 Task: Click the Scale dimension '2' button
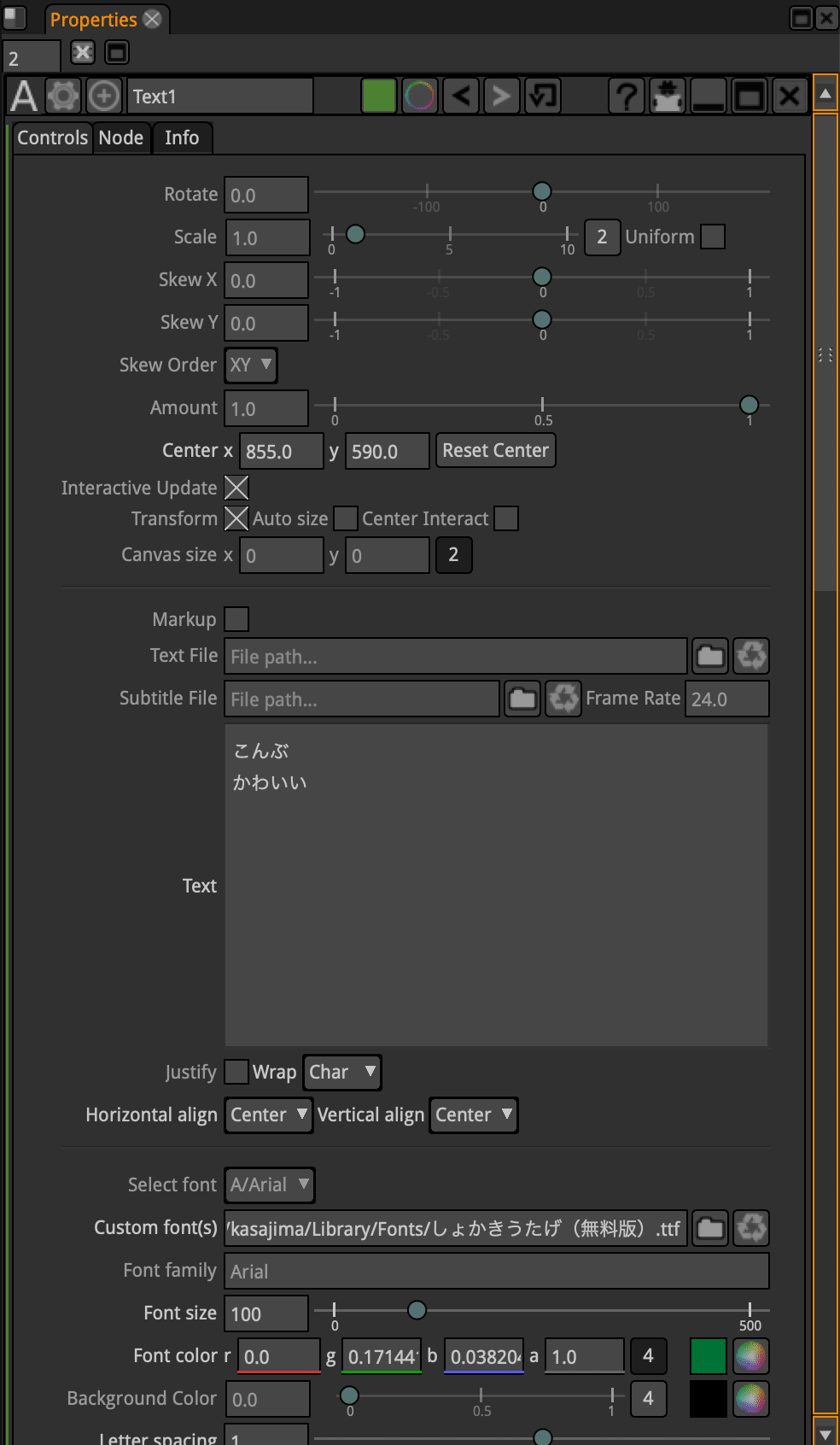coord(602,237)
